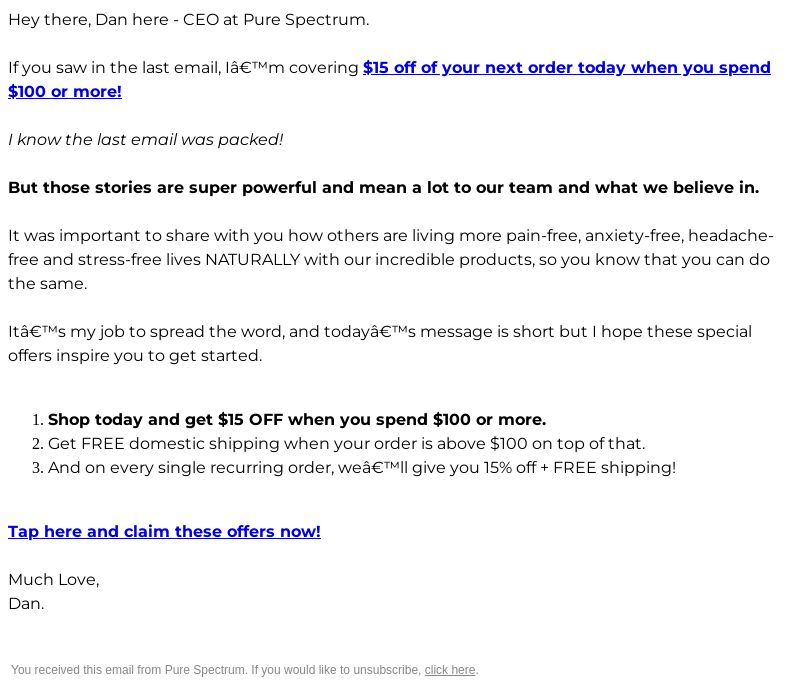Click the '$100 or more!' underlined link text
The image size is (800, 681).
pos(65,91)
